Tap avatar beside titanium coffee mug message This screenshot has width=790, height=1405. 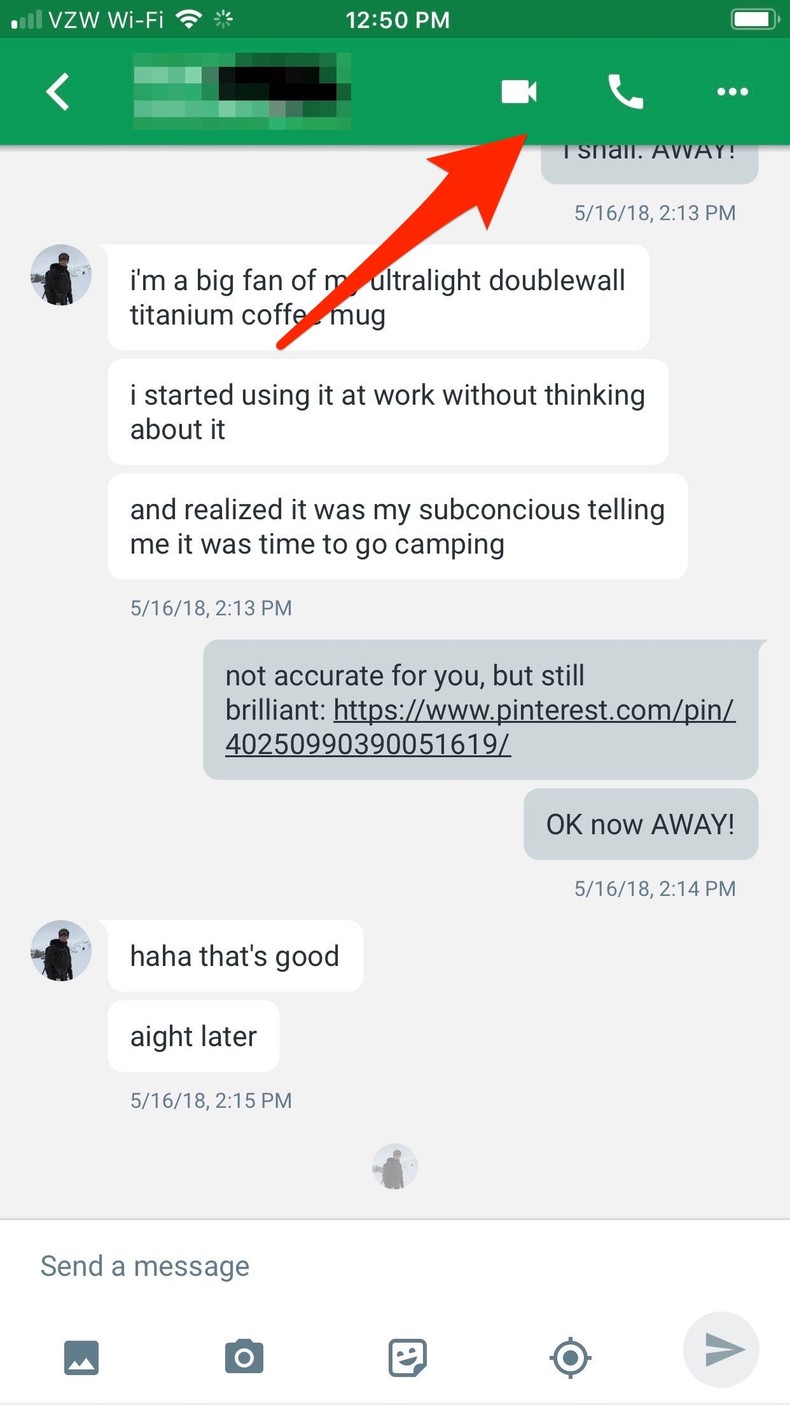click(61, 275)
